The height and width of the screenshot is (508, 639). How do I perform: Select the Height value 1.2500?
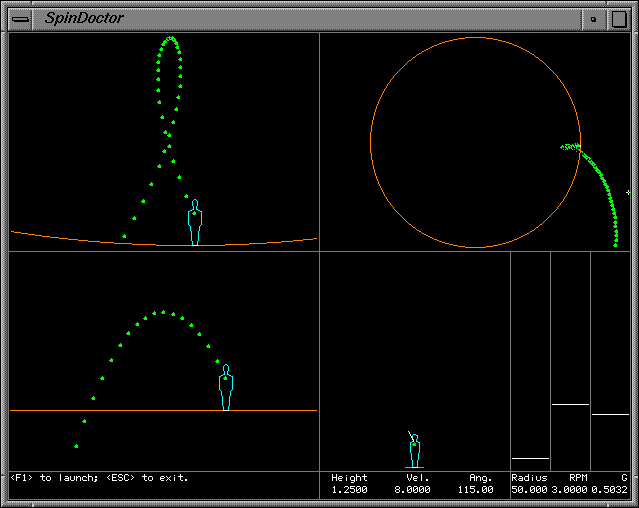click(x=349, y=490)
